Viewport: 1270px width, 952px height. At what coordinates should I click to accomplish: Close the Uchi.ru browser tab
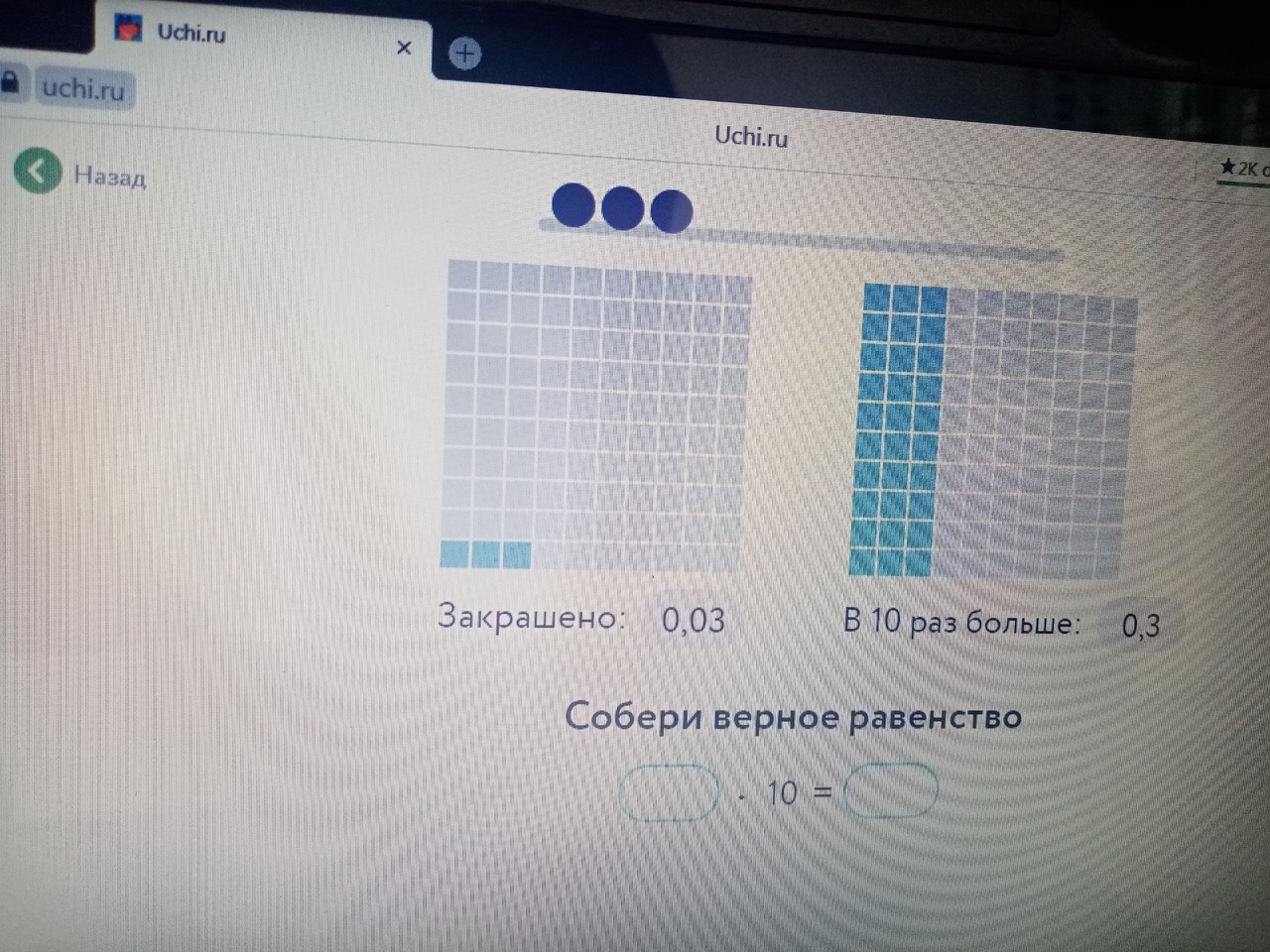pyautogui.click(x=404, y=48)
